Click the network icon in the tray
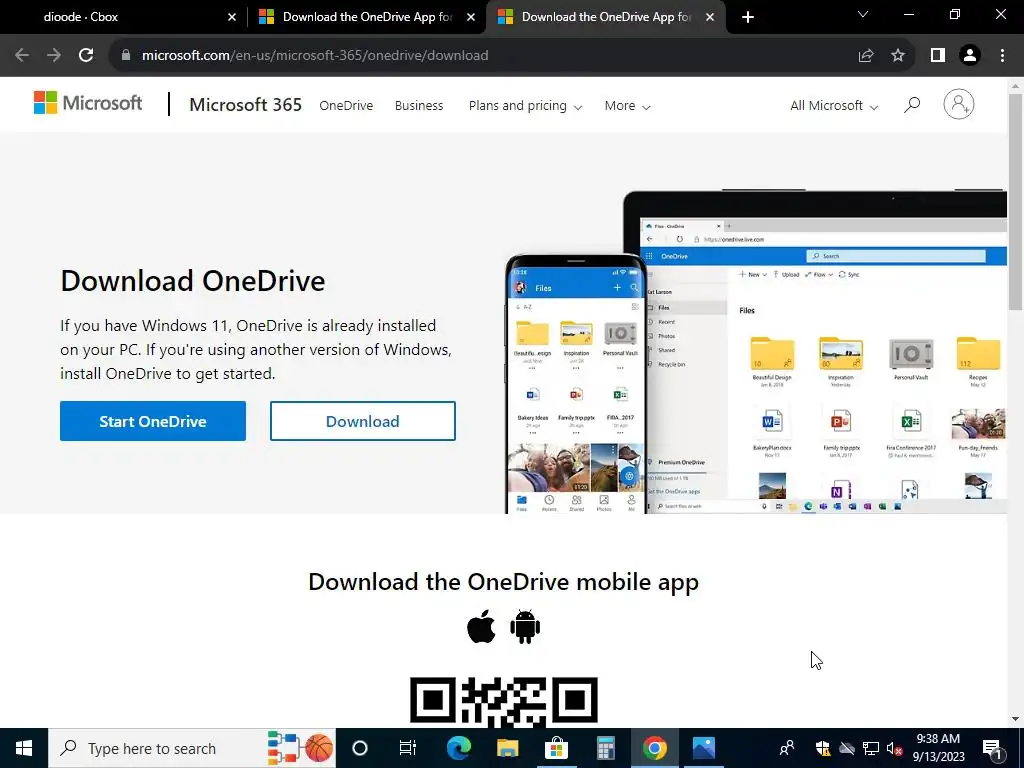Viewport: 1024px width, 768px height. [x=871, y=748]
